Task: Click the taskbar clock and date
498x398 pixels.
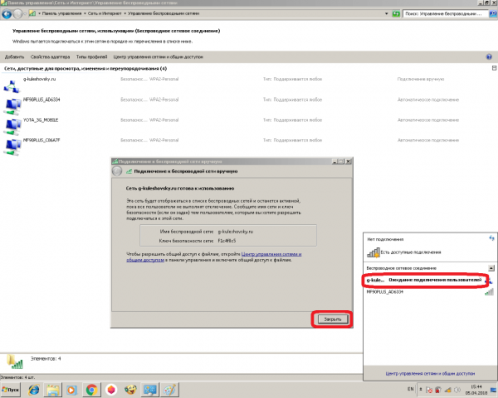Action: click(477, 390)
